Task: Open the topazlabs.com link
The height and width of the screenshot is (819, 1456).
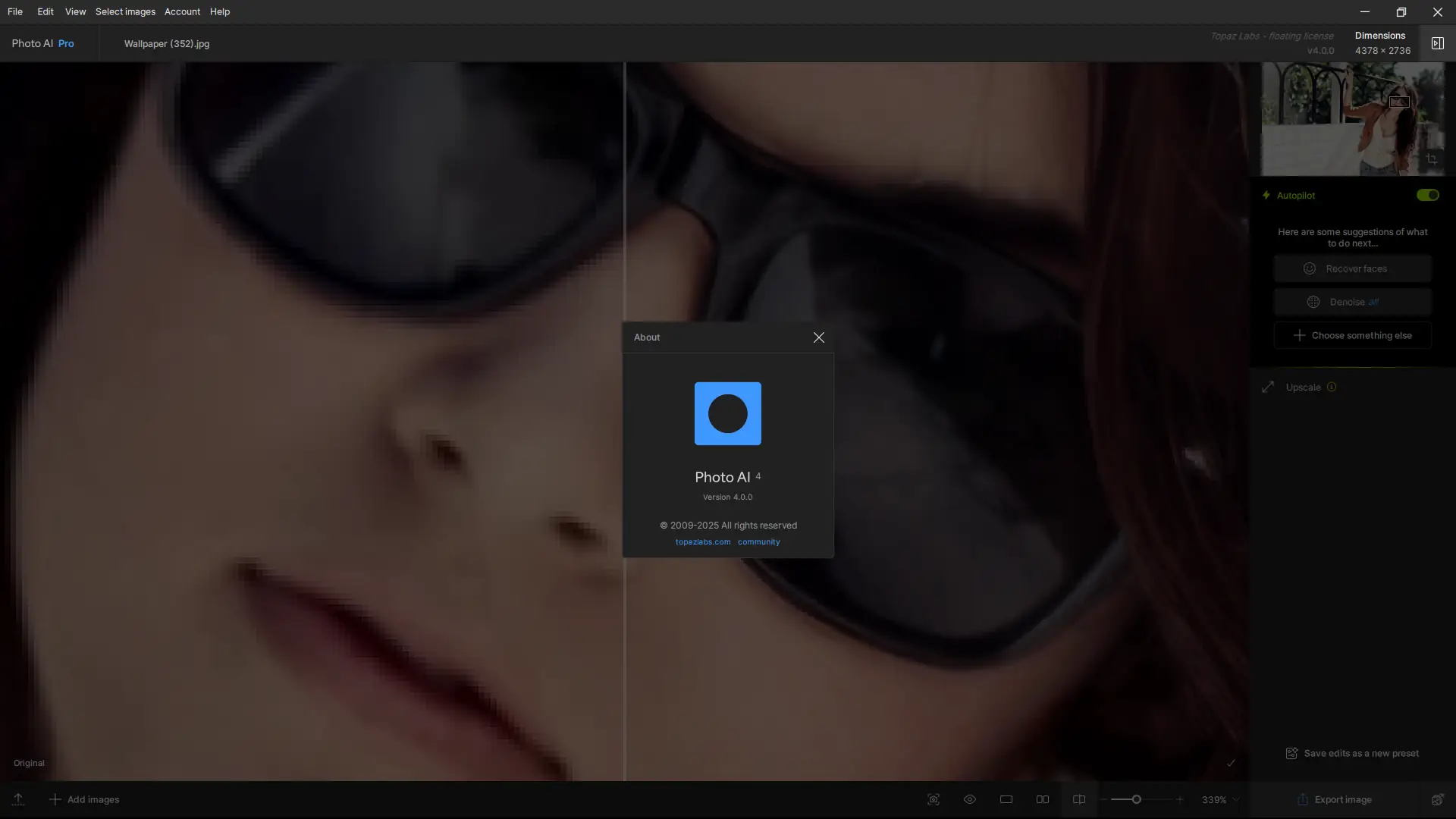Action: click(703, 541)
